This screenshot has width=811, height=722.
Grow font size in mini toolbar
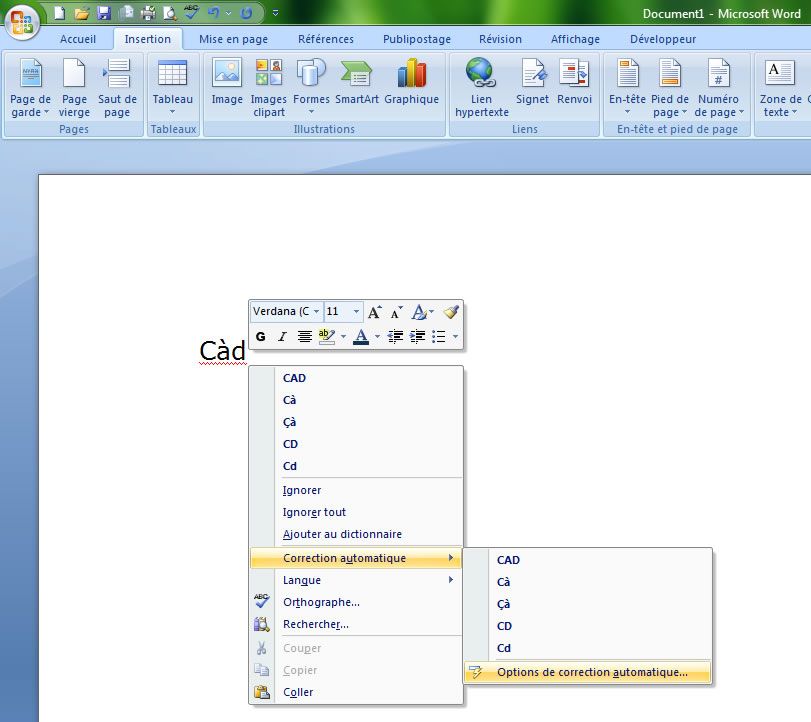(x=374, y=312)
